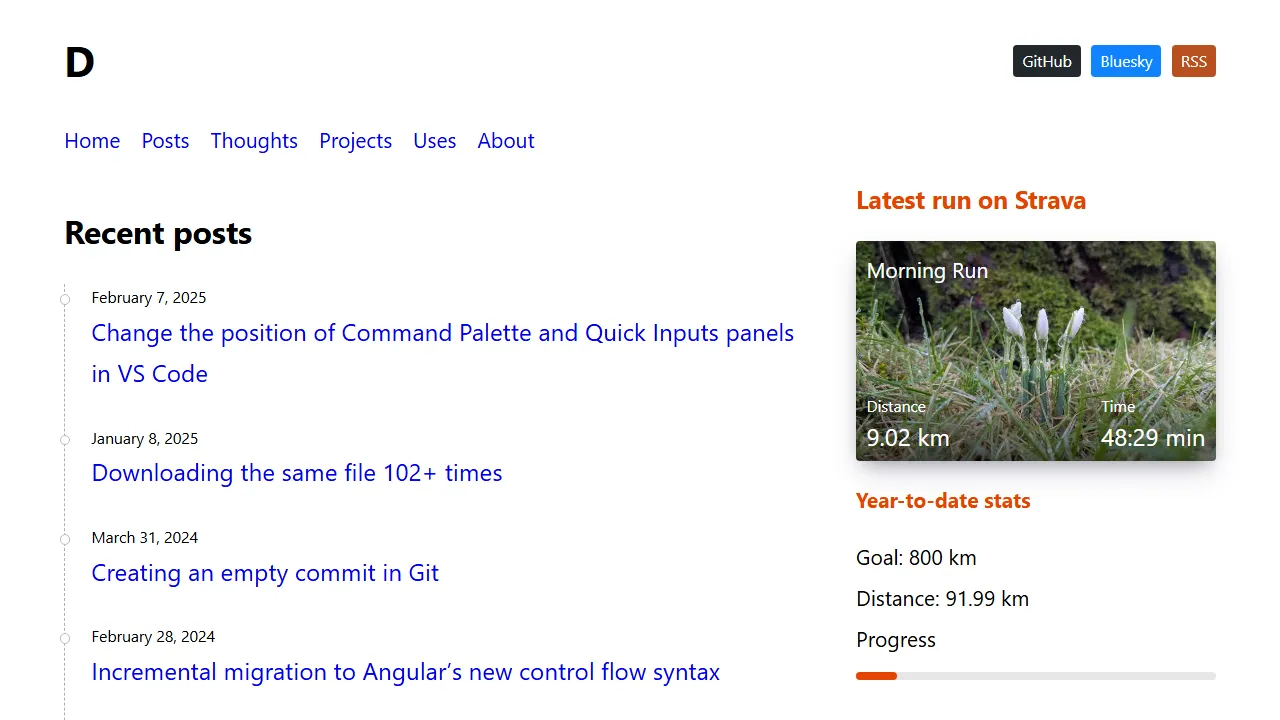Open the GitHub profile button
The image size is (1280, 720).
(x=1046, y=61)
